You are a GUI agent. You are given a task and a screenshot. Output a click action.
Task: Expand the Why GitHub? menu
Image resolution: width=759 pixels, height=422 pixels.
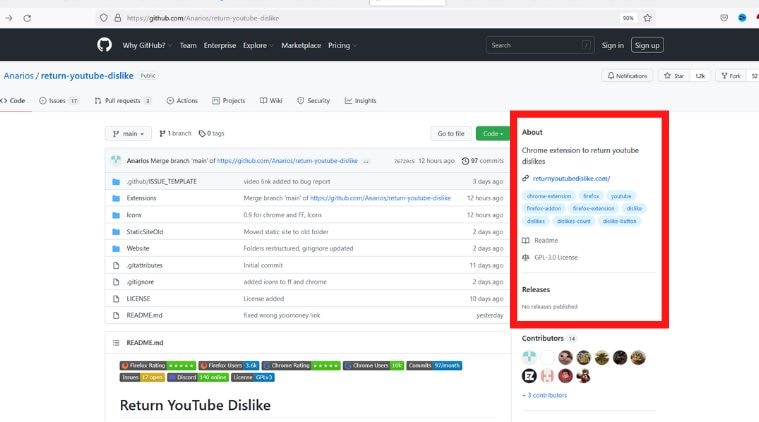tap(147, 45)
